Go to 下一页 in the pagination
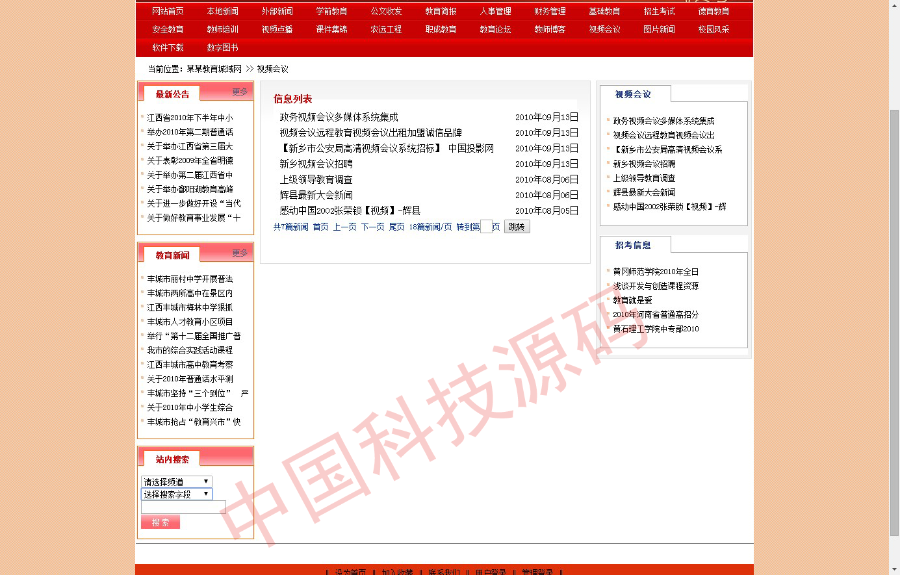Image resolution: width=900 pixels, height=575 pixels. tap(372, 228)
